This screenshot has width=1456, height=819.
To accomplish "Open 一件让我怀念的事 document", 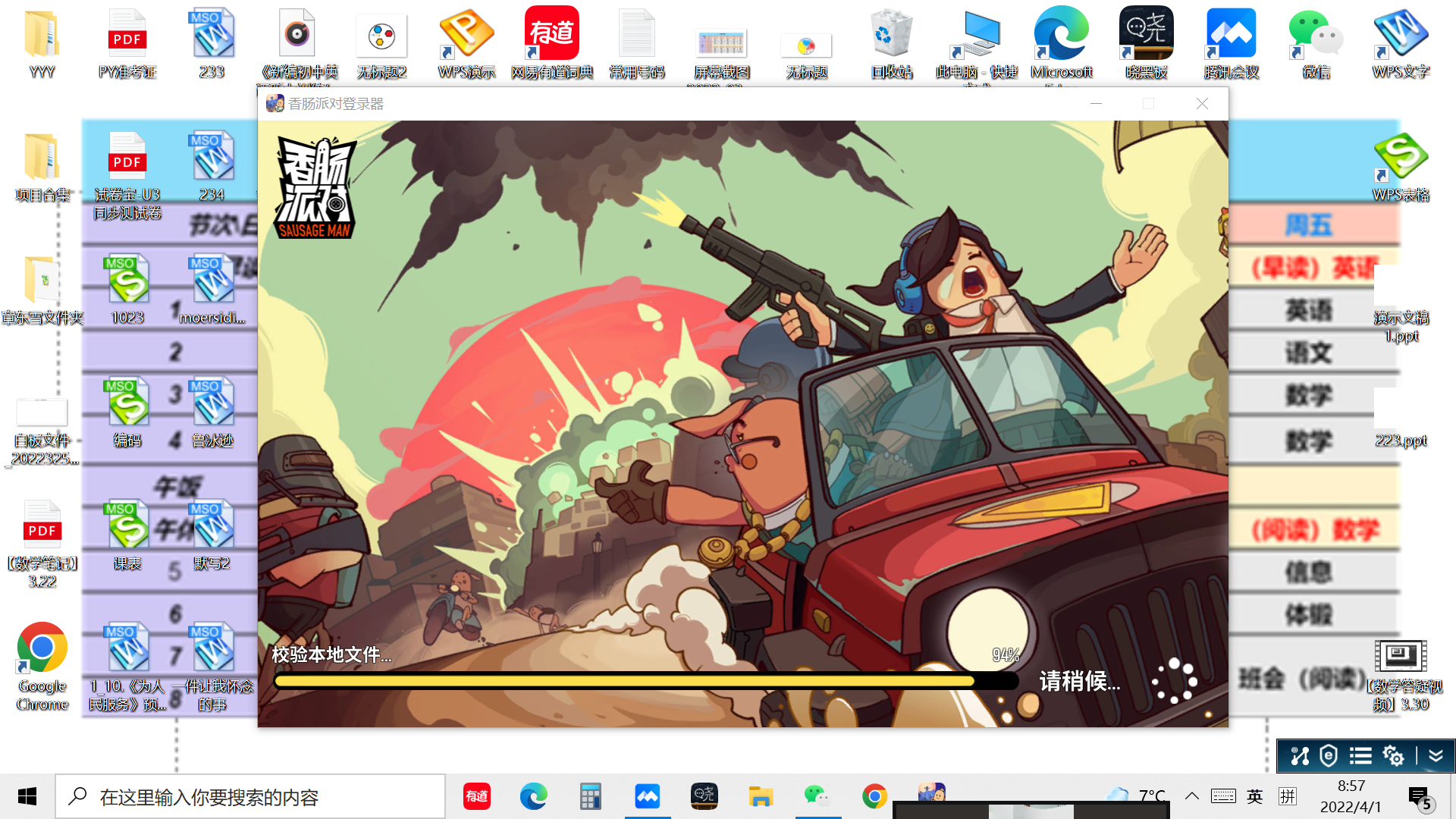I will click(212, 667).
